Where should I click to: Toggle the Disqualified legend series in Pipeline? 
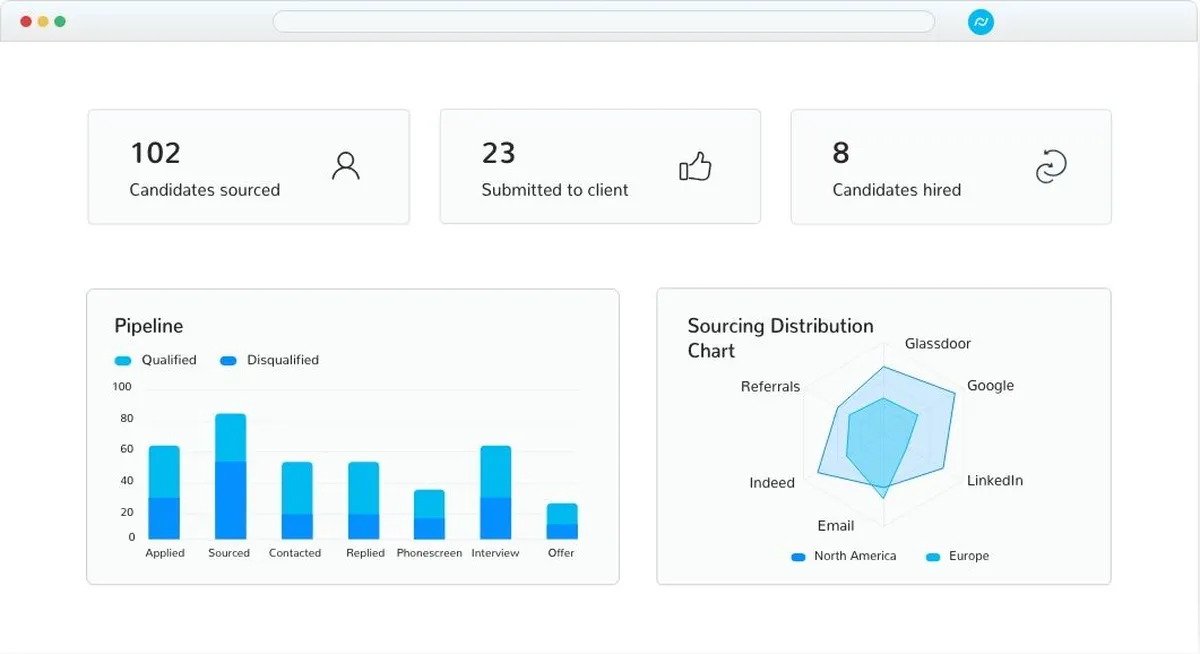(x=269, y=360)
